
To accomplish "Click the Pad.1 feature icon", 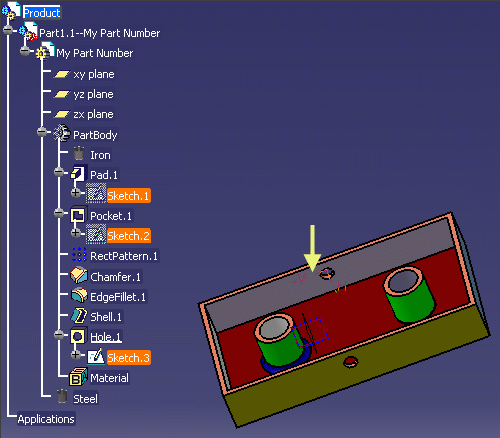I will coord(79,174).
